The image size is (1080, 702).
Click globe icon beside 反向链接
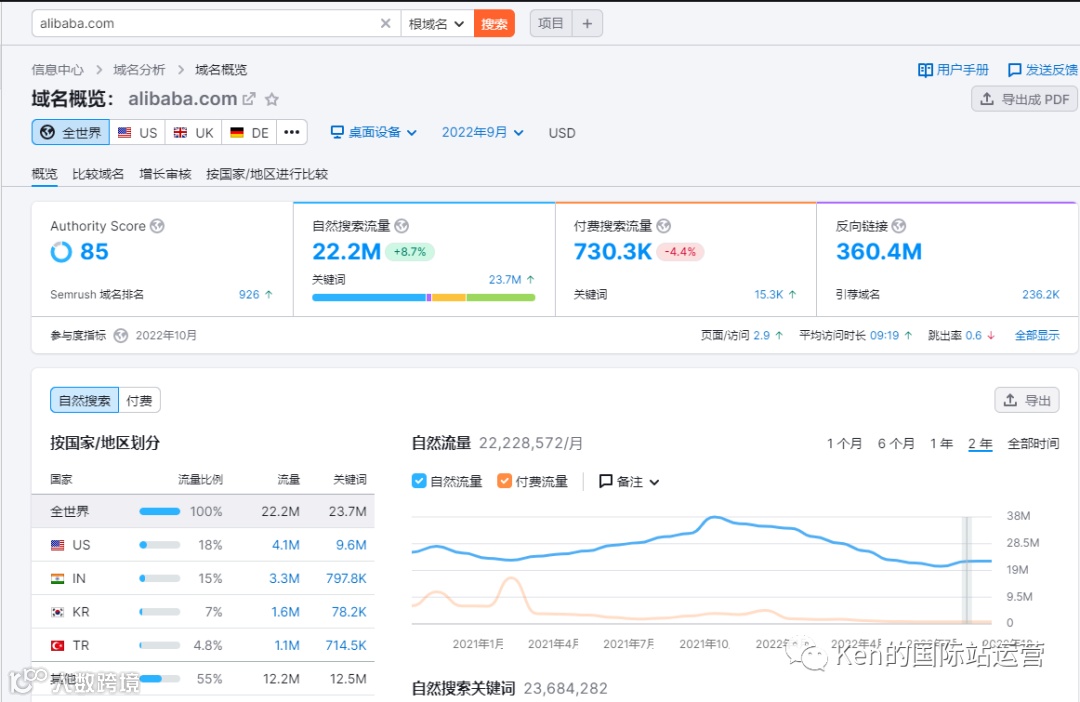point(899,226)
